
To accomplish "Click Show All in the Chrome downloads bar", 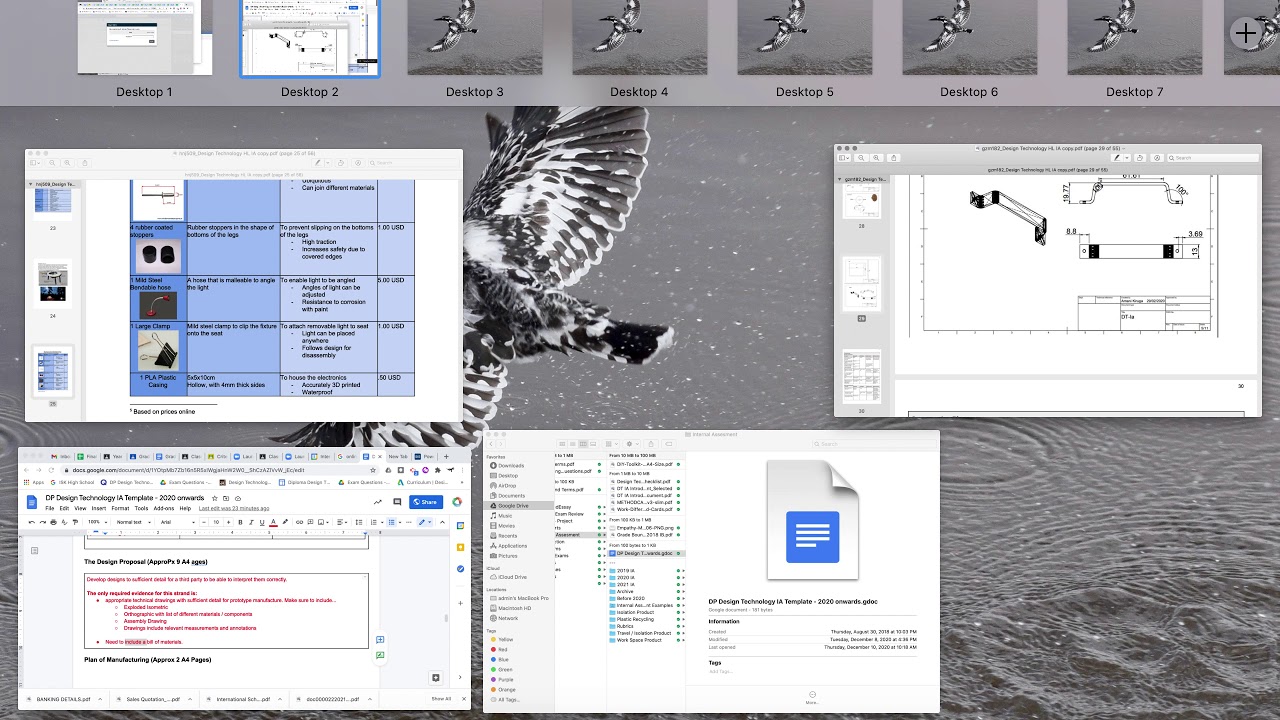I will pyautogui.click(x=441, y=699).
